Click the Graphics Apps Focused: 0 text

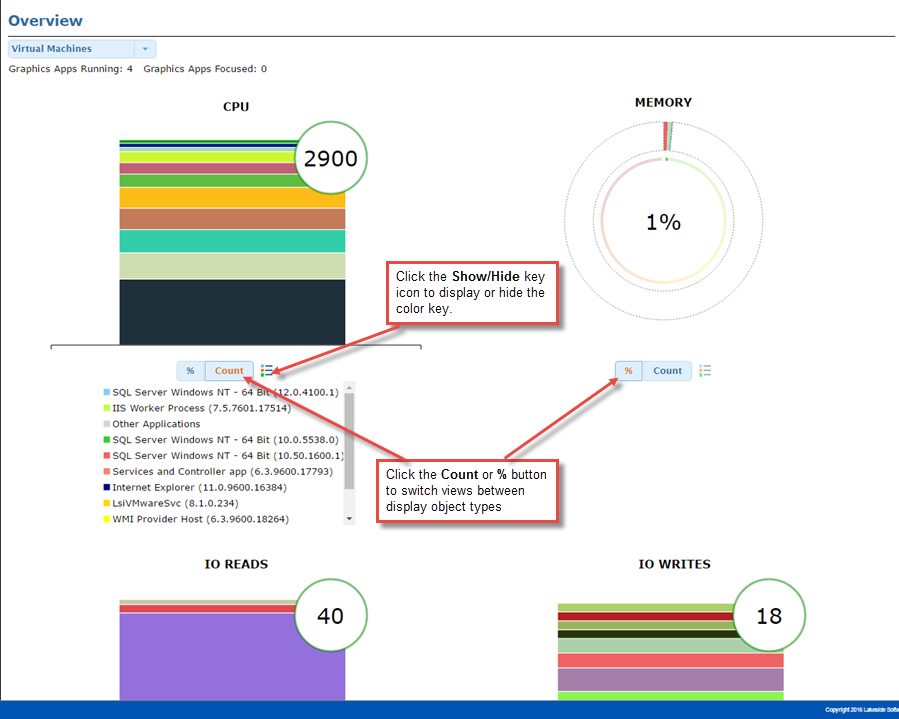[205, 69]
